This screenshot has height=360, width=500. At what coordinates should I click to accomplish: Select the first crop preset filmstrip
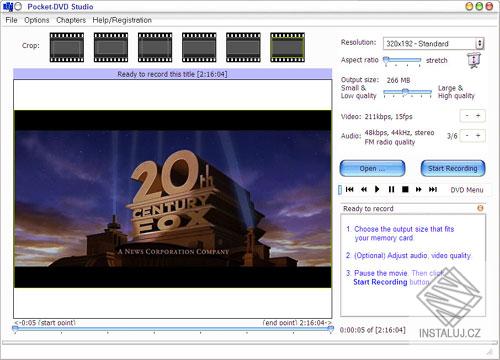pyautogui.click(x=67, y=47)
